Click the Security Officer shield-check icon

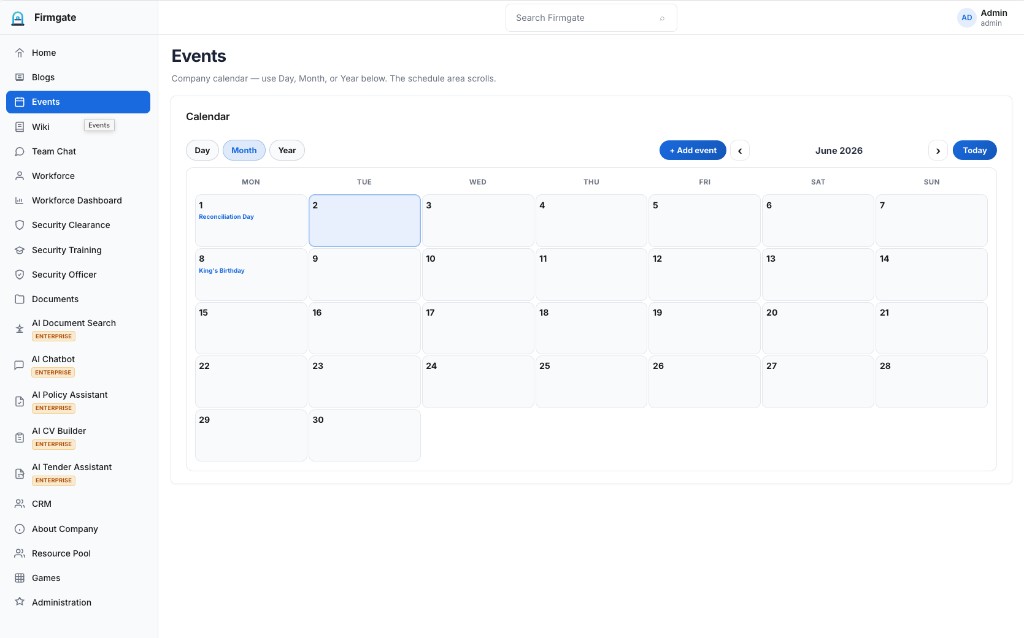click(20, 275)
